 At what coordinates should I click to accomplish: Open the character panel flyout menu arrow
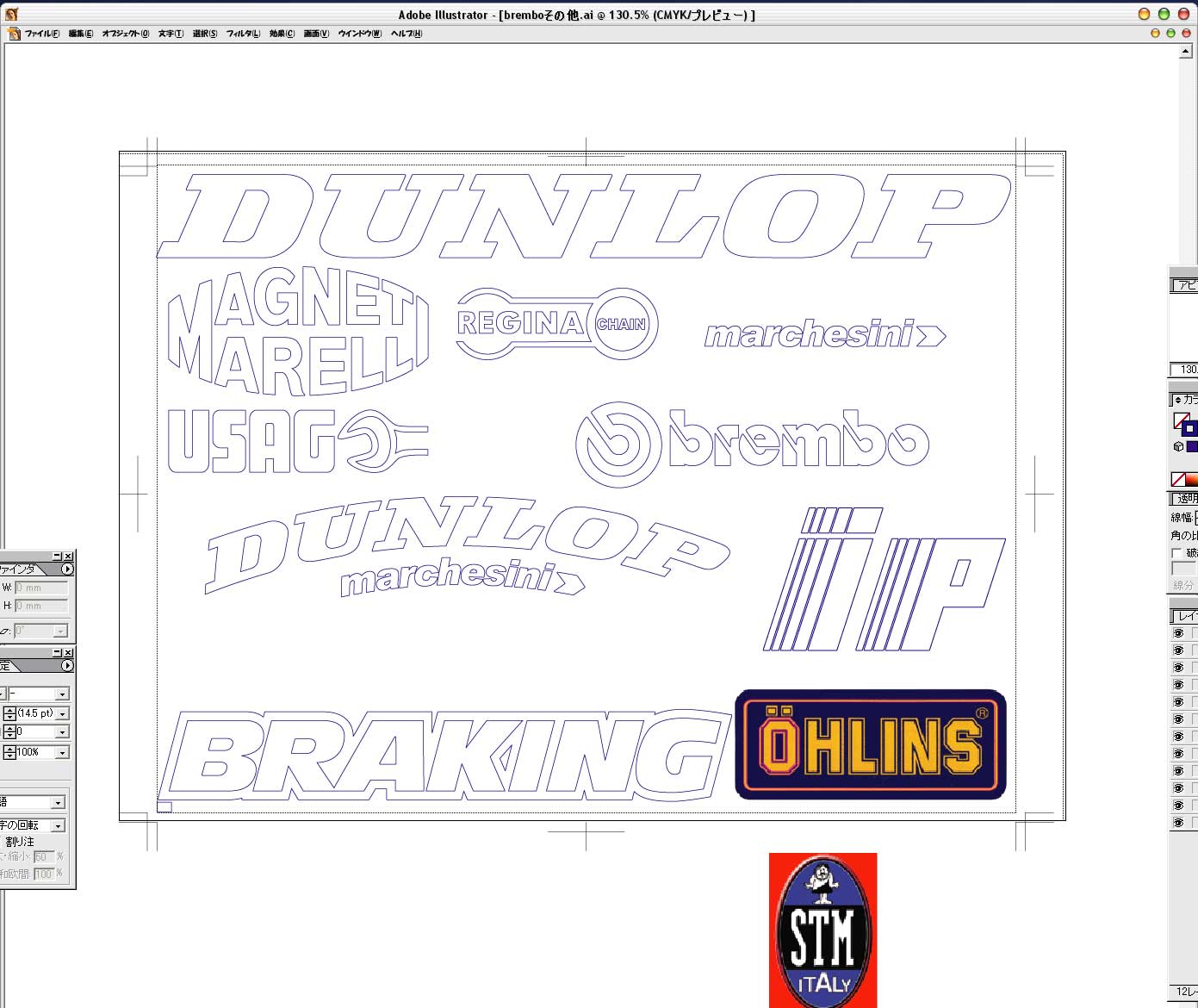tap(67, 666)
